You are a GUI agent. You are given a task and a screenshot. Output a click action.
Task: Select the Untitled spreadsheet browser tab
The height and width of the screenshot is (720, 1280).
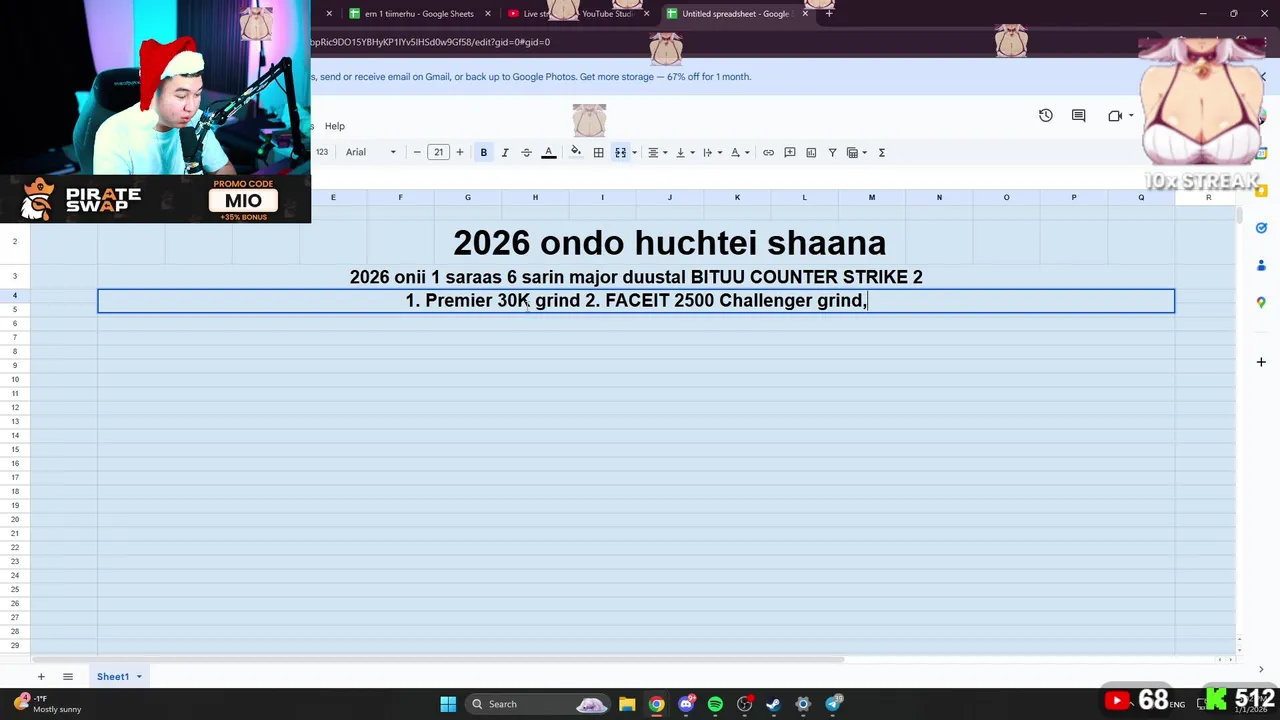[735, 14]
